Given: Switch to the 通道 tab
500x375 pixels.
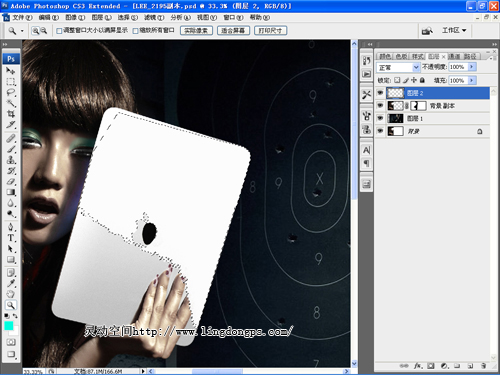Looking at the screenshot, I should click(x=454, y=56).
